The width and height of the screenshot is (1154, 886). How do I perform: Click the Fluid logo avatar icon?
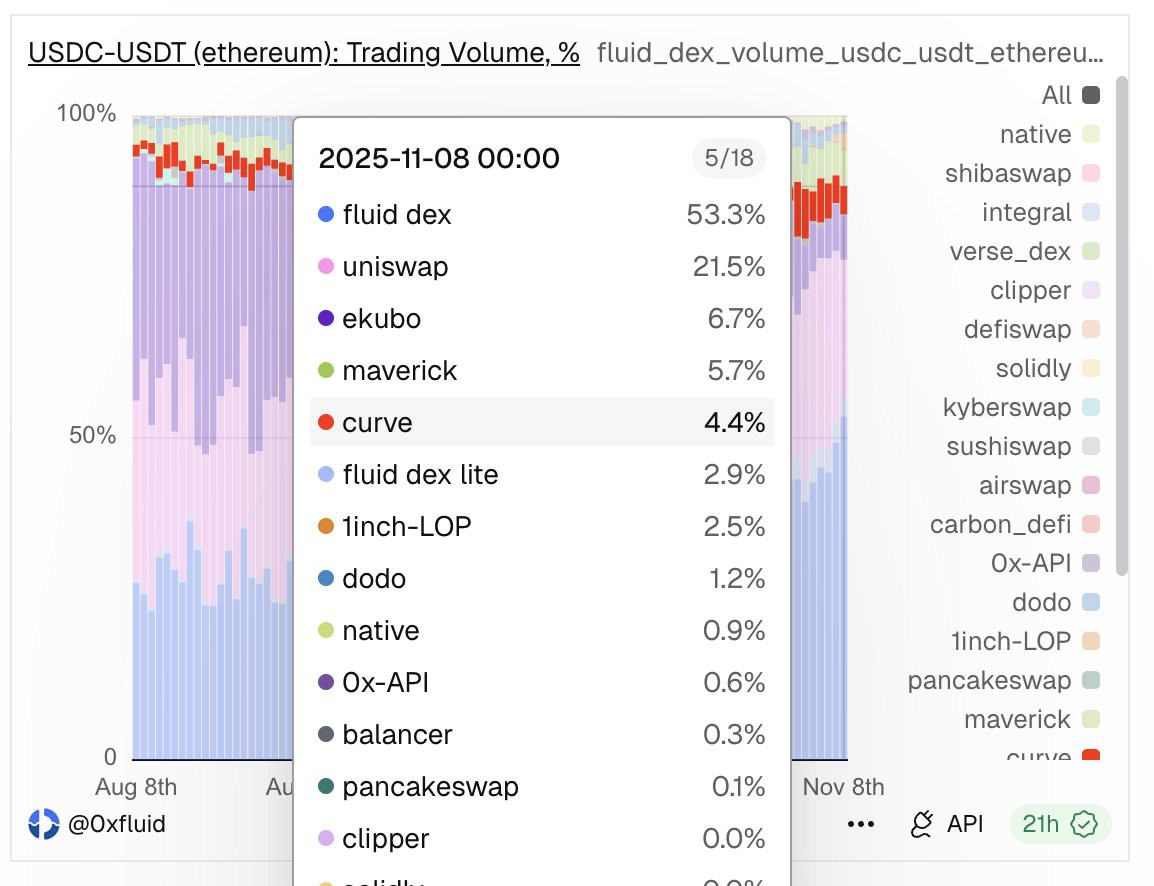point(43,824)
